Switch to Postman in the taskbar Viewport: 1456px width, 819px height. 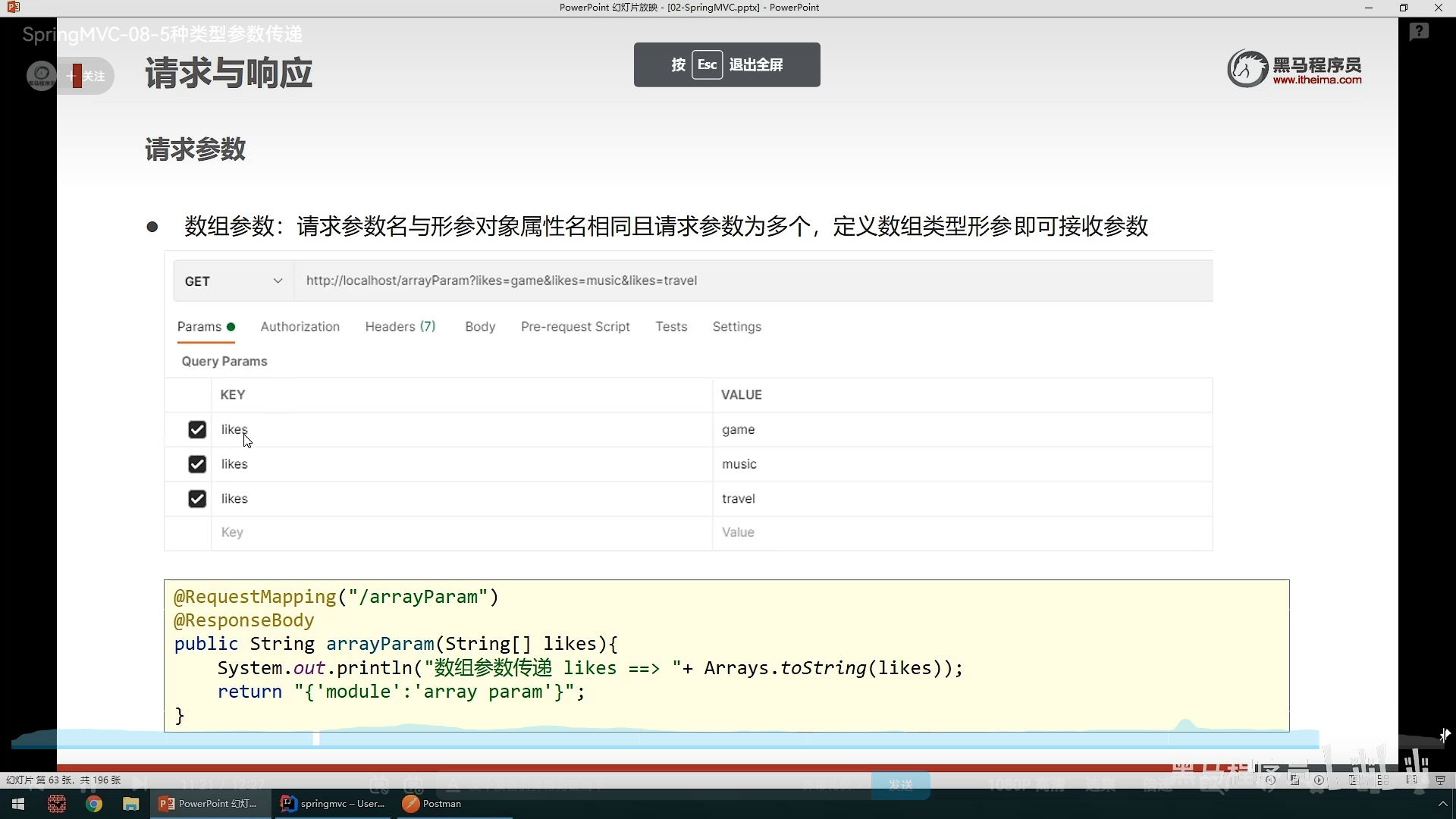point(432,804)
